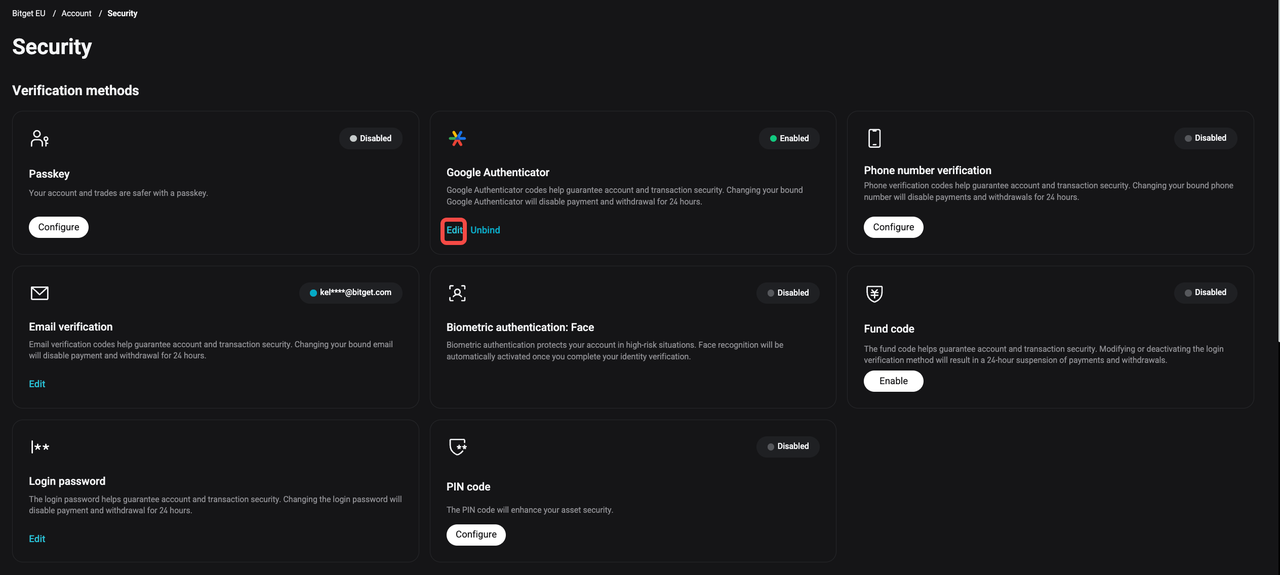Configure the PIN code
The image size is (1280, 575).
pyautogui.click(x=476, y=535)
